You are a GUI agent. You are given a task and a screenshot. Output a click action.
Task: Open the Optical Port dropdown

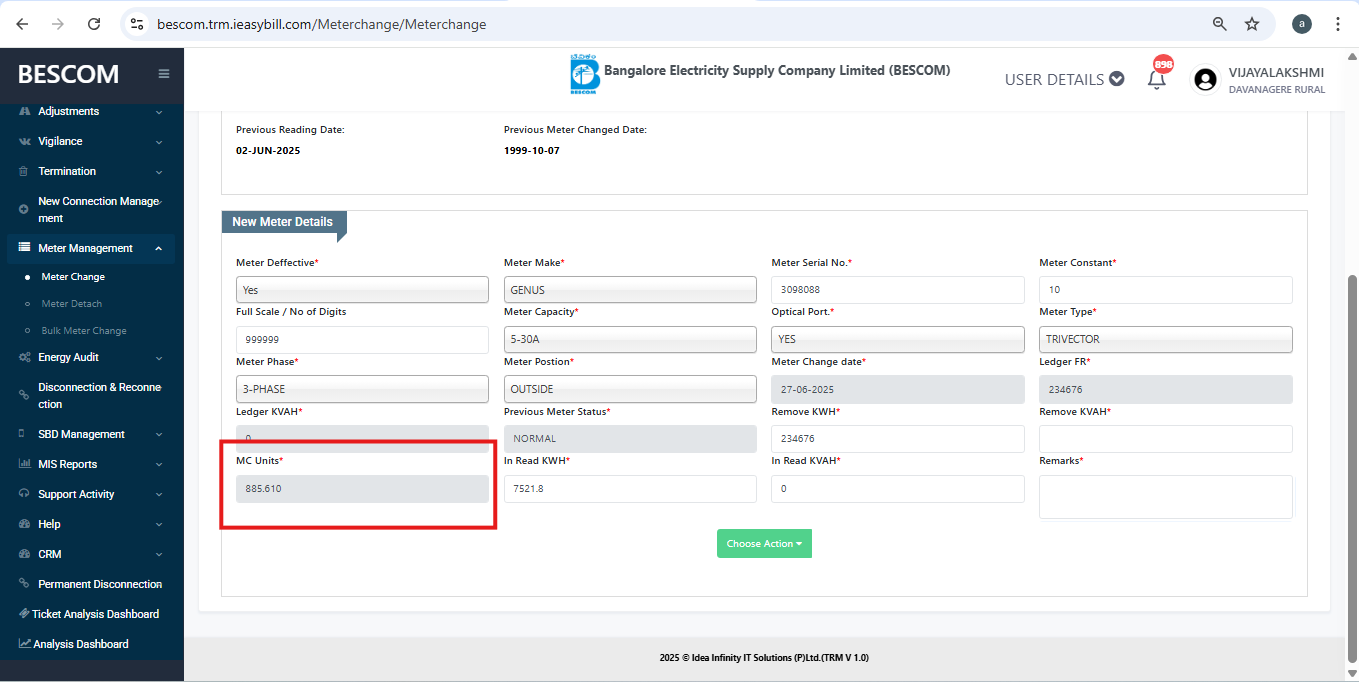(898, 339)
